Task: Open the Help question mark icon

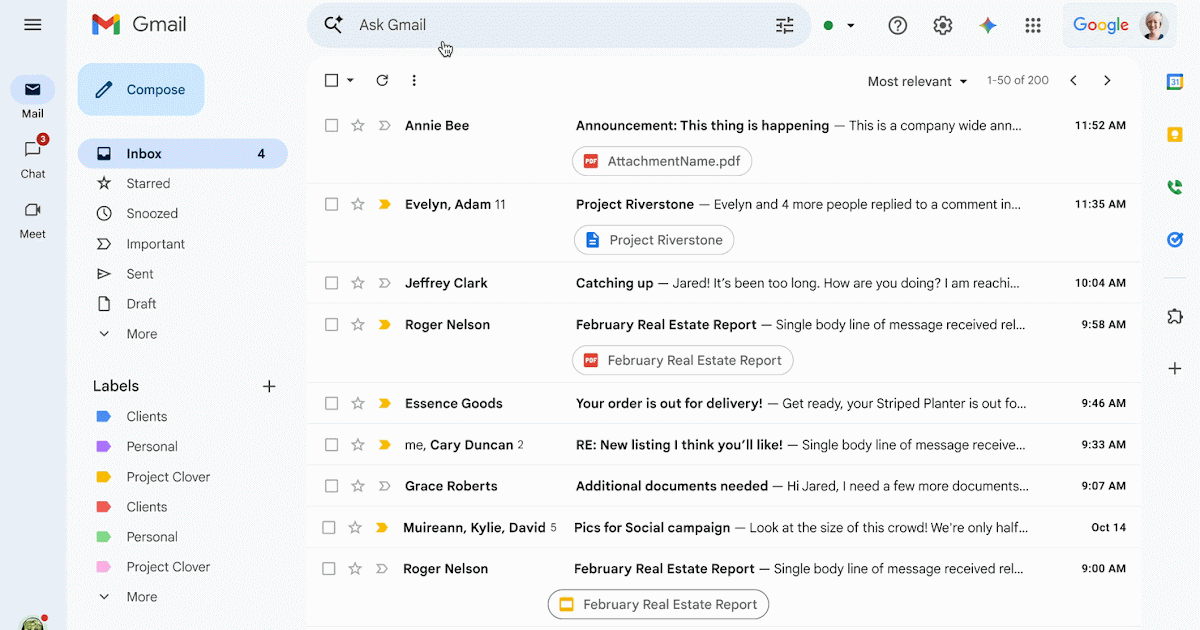Action: click(x=897, y=26)
